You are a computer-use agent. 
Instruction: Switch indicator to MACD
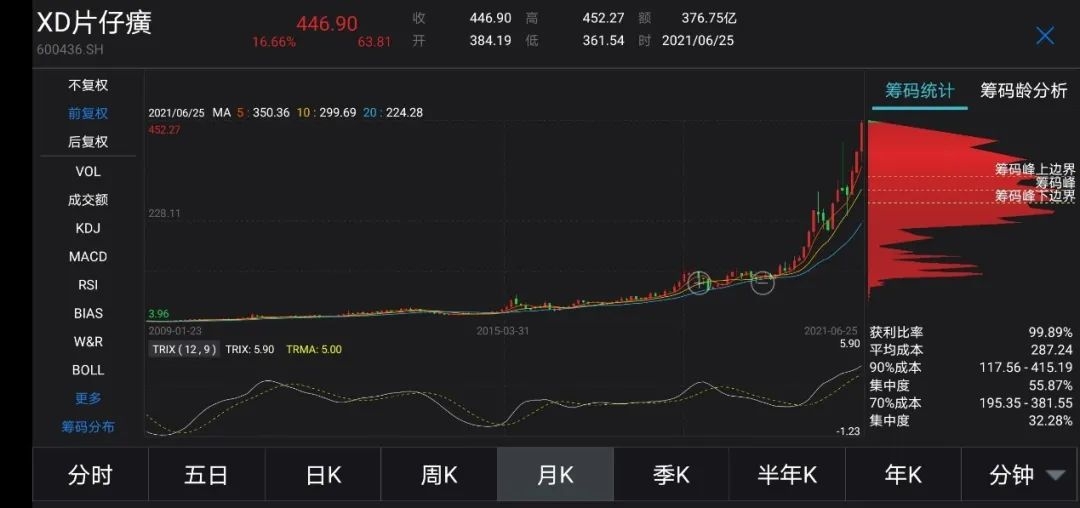[x=88, y=257]
